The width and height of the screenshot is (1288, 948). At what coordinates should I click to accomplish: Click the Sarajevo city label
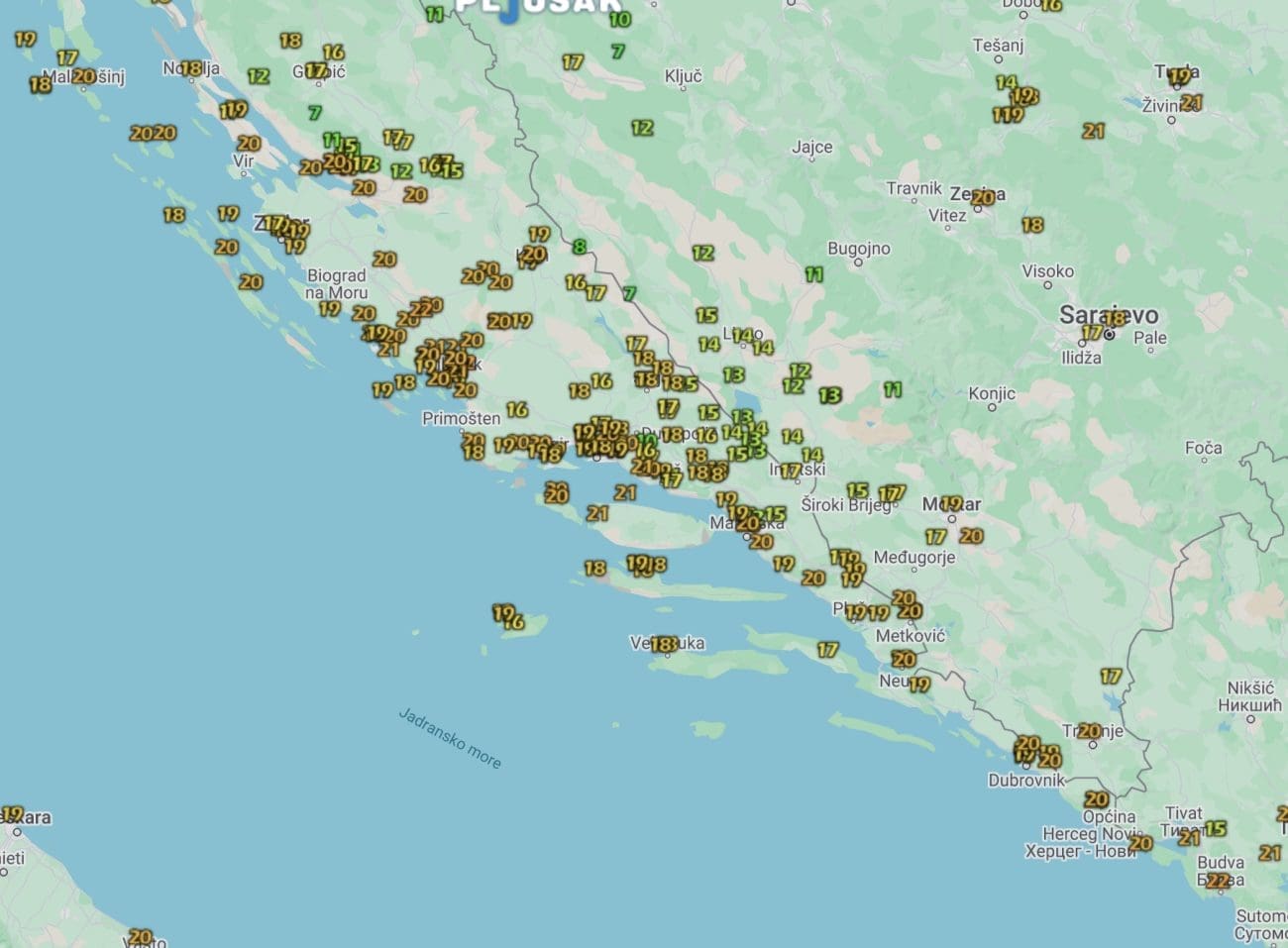point(1108,315)
